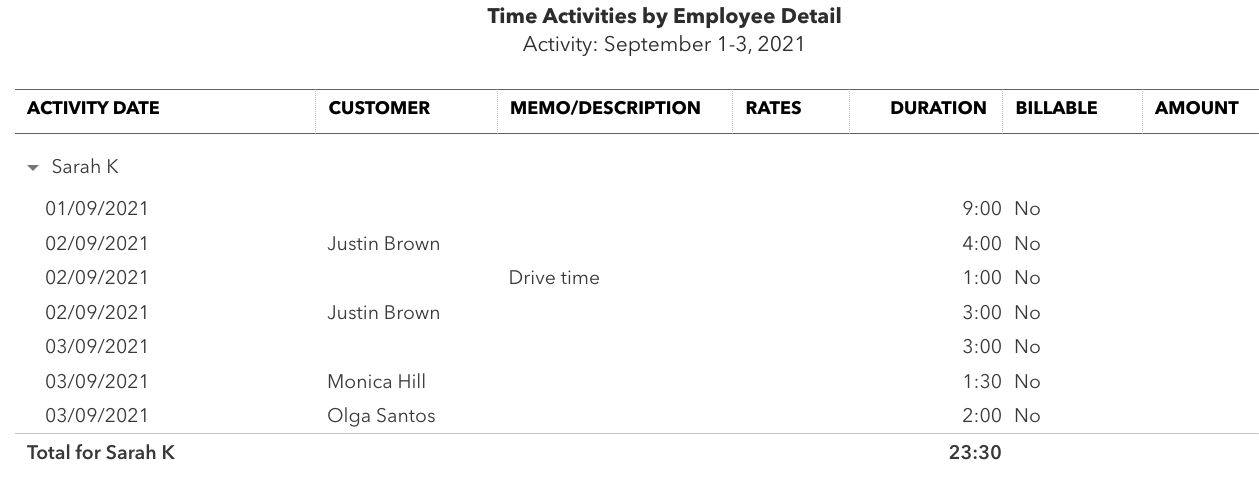Click the 2:00 duration for Olga Santos
This screenshot has width=1259, height=477.
click(981, 415)
